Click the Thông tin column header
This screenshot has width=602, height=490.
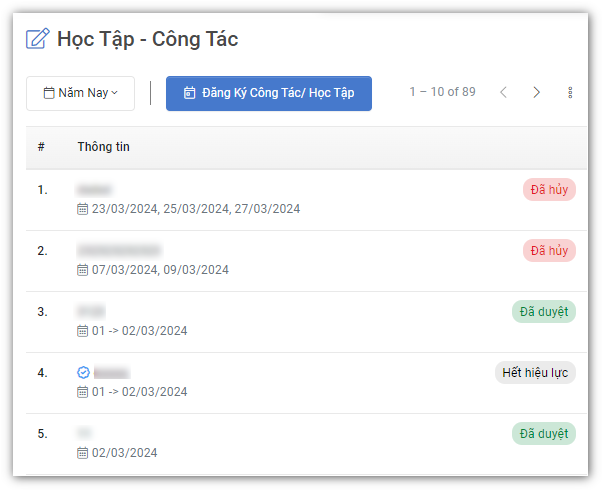coord(103,148)
